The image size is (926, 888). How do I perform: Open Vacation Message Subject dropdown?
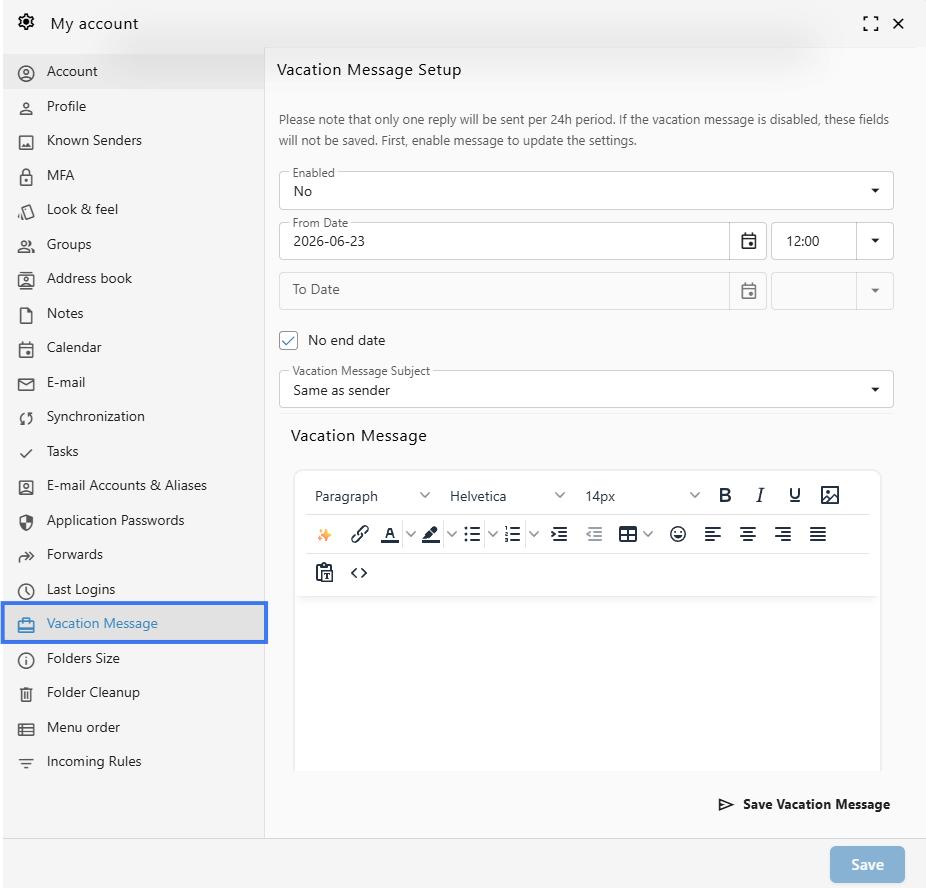(586, 389)
